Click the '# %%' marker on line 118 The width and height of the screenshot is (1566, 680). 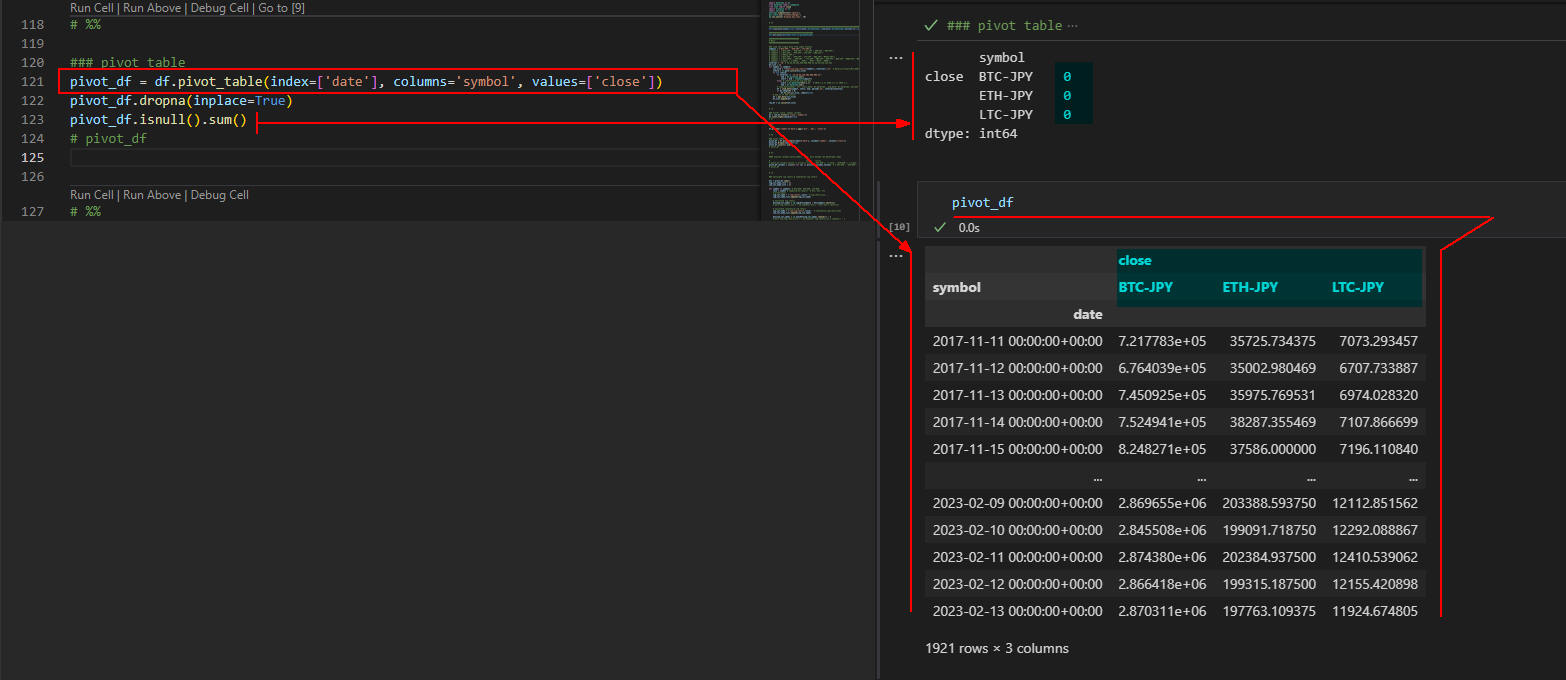(x=85, y=25)
